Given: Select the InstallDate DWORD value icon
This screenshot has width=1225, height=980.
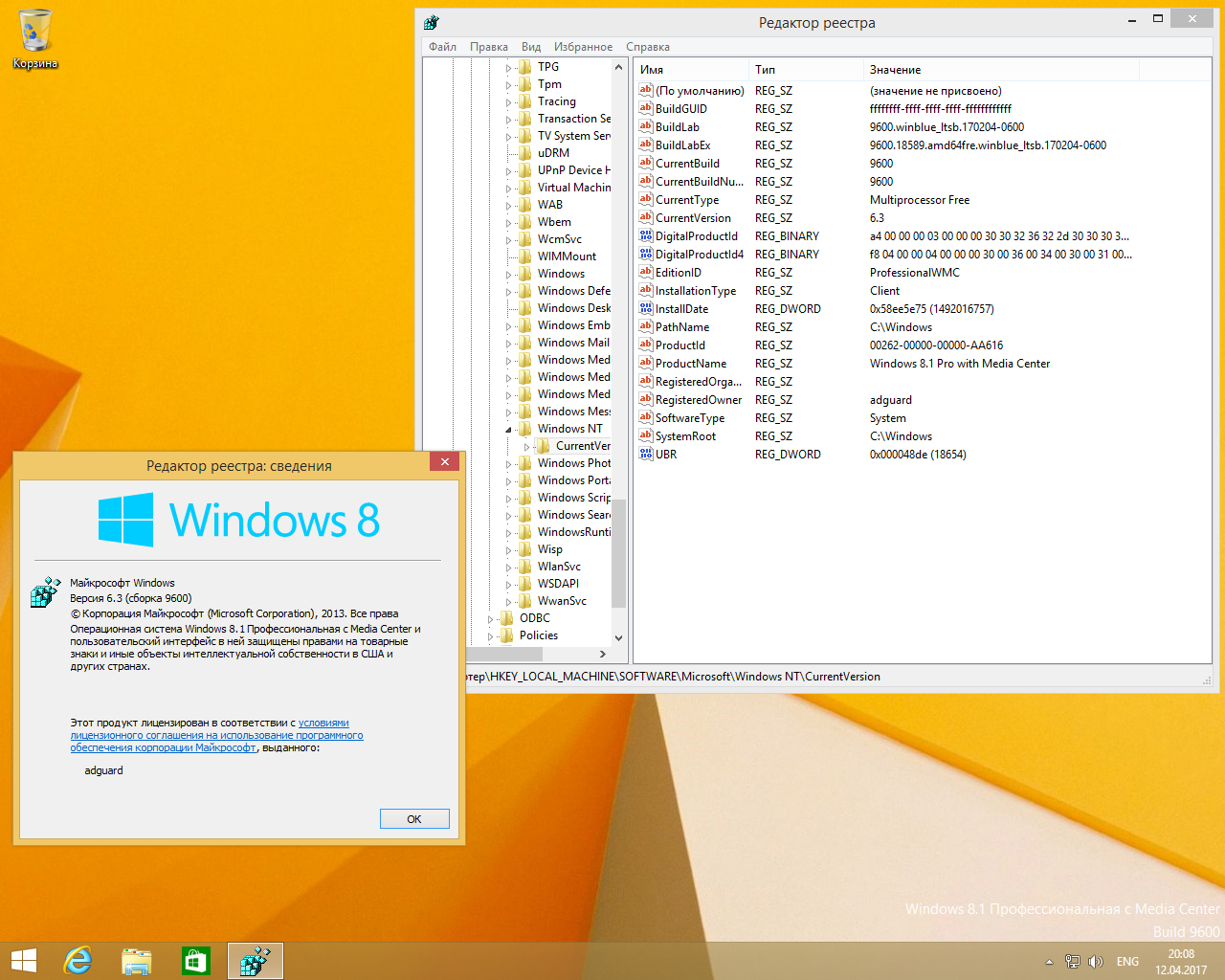Looking at the screenshot, I should [x=645, y=308].
